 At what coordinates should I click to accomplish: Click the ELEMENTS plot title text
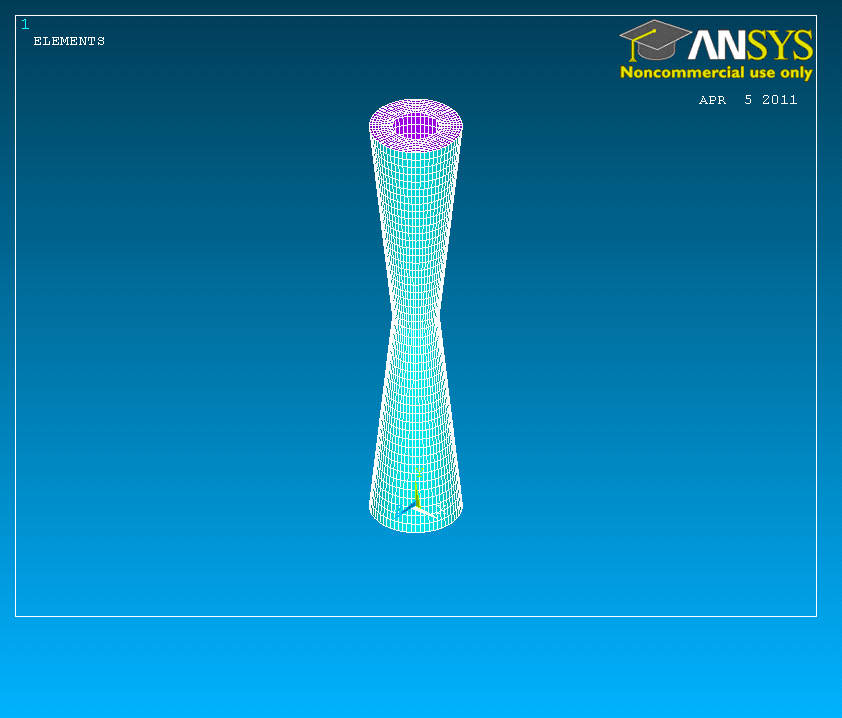pos(69,41)
